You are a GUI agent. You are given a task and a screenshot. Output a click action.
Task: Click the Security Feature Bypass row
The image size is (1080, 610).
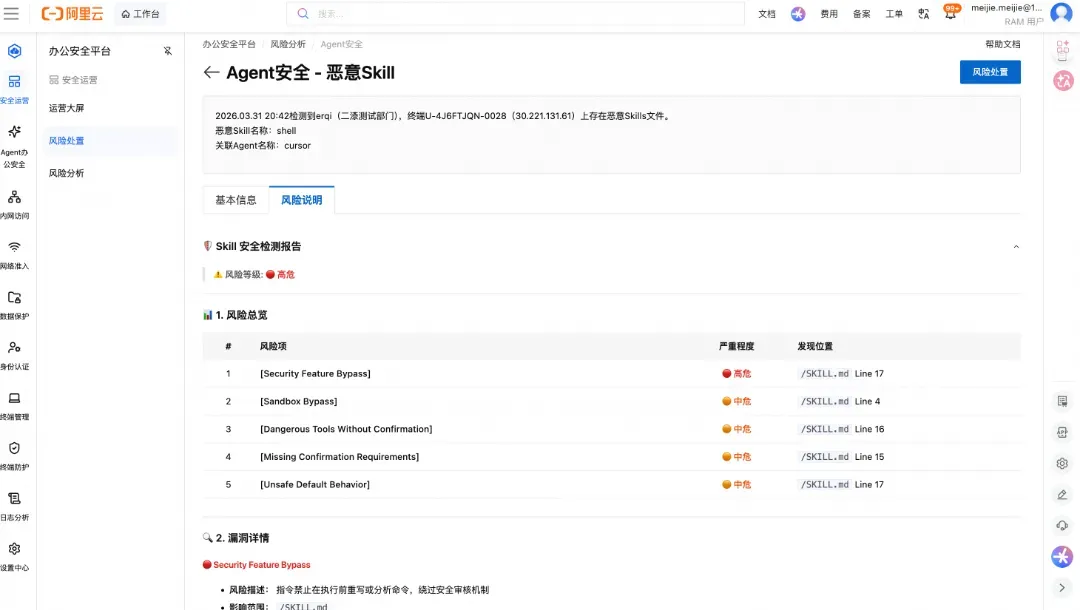pyautogui.click(x=611, y=373)
